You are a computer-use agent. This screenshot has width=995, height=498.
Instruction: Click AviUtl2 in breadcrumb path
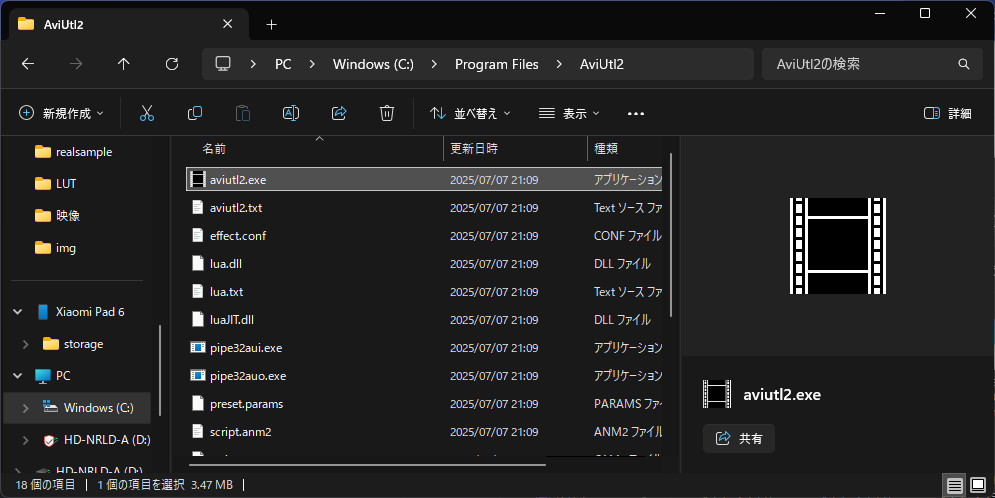pos(602,64)
